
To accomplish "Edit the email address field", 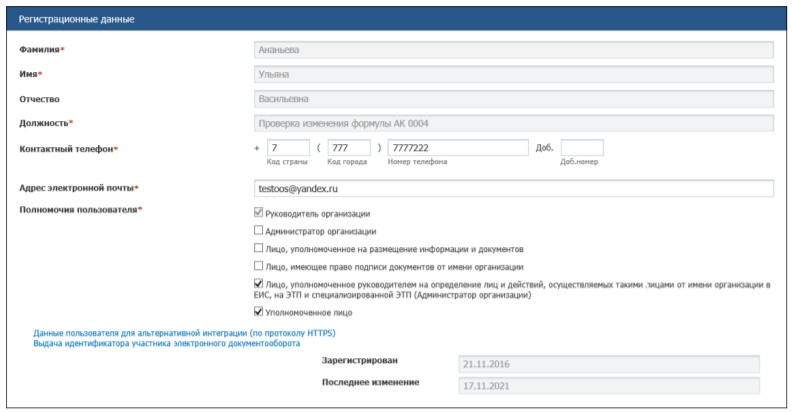I will pos(514,188).
